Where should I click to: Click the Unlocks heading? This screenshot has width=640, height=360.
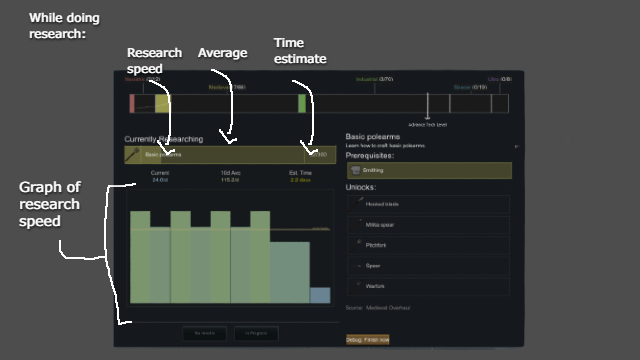(x=361, y=187)
